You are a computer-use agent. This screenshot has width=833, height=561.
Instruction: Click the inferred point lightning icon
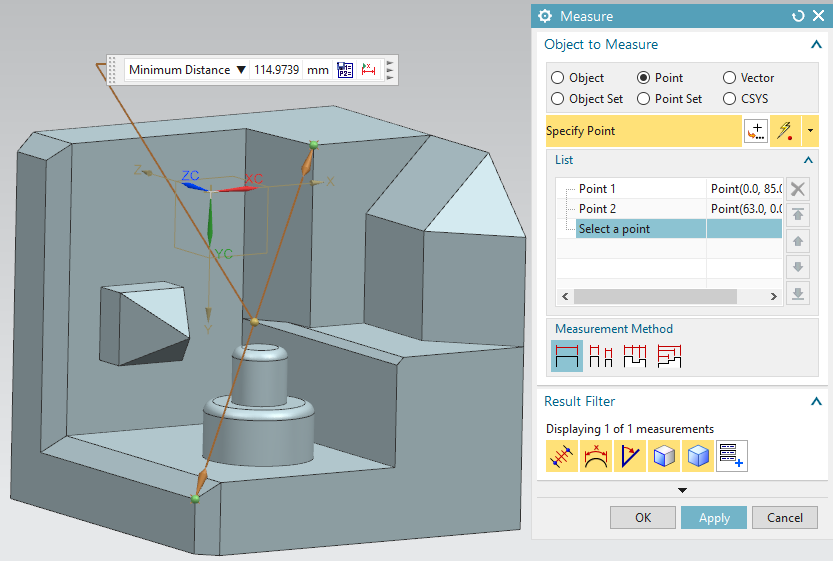(785, 131)
